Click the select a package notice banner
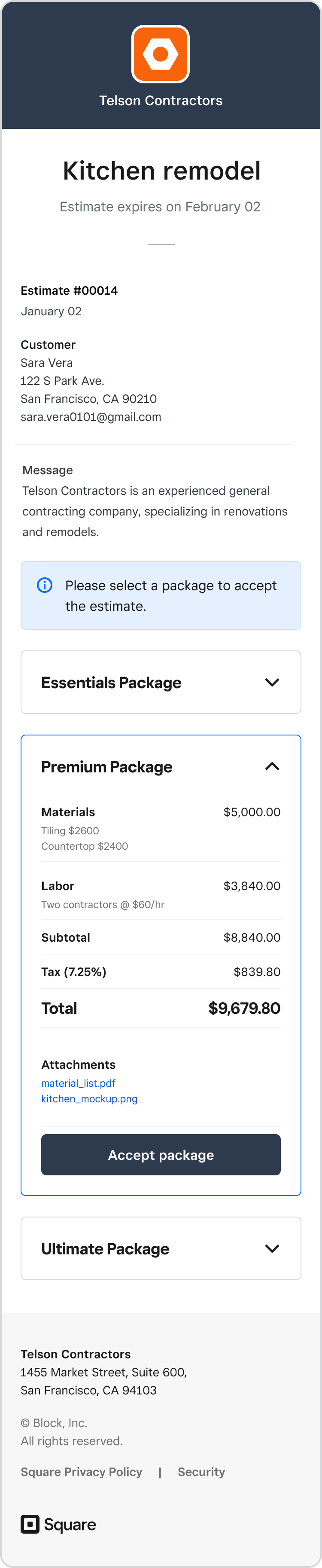 161,595
